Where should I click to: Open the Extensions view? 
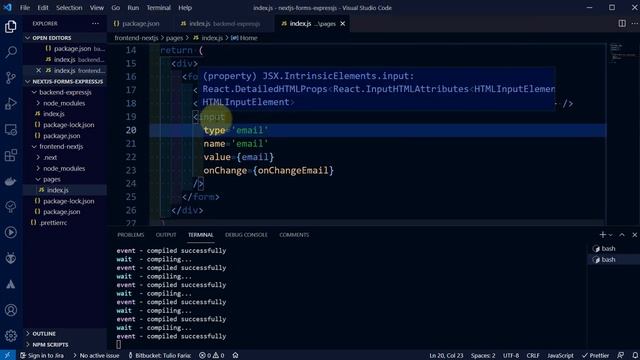[x=11, y=155]
